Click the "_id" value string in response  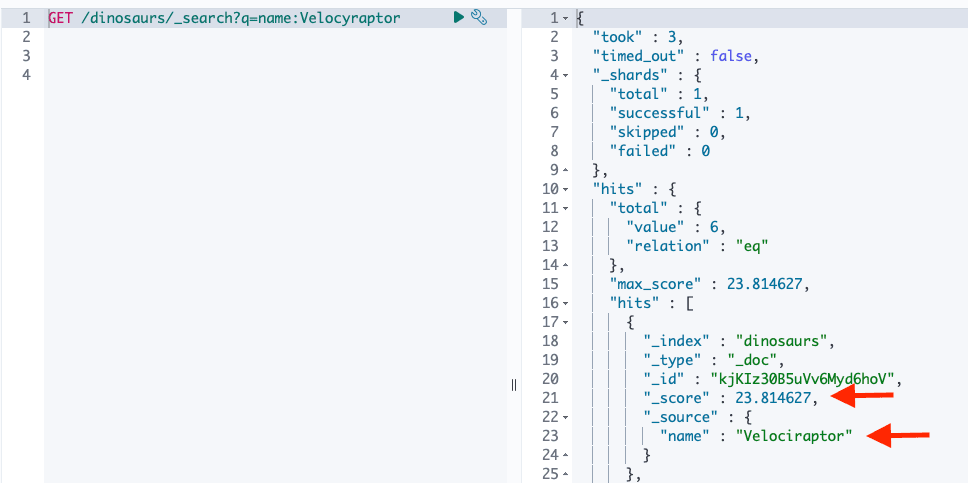[805, 379]
